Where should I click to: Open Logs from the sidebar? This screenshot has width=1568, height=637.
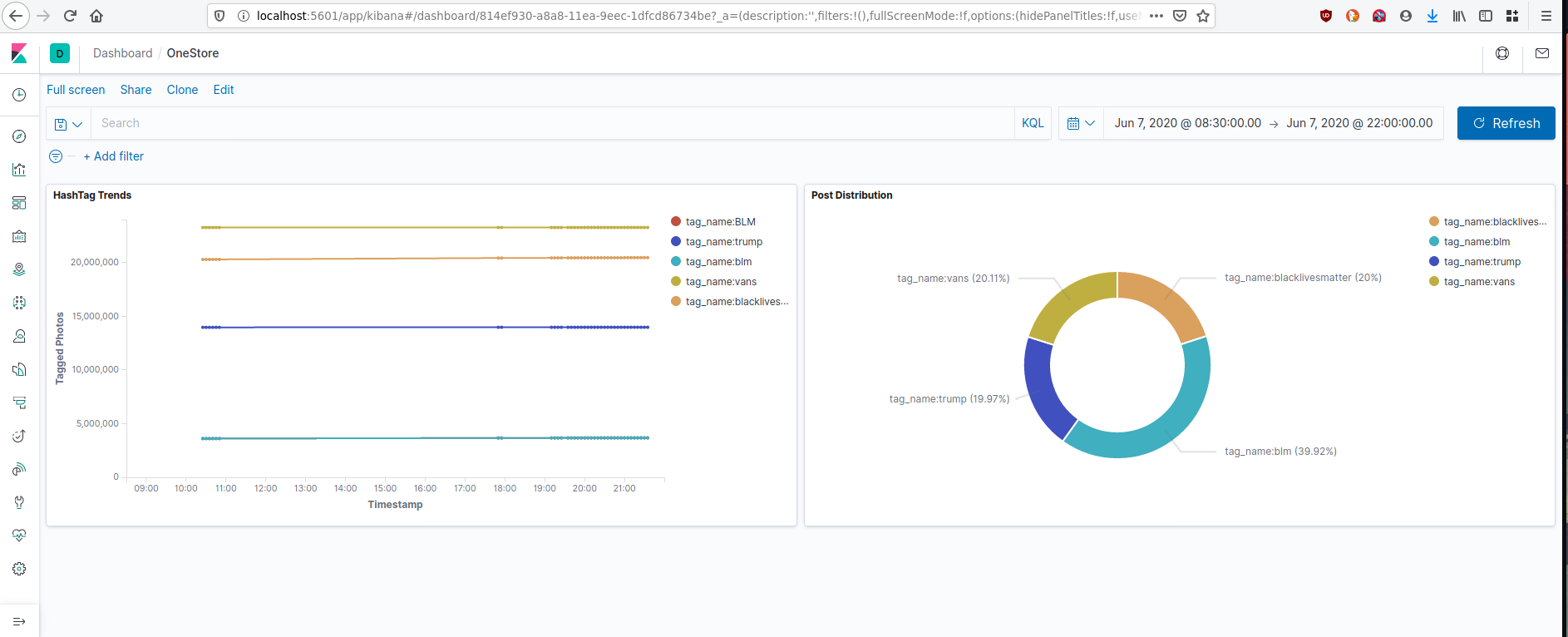point(19,369)
